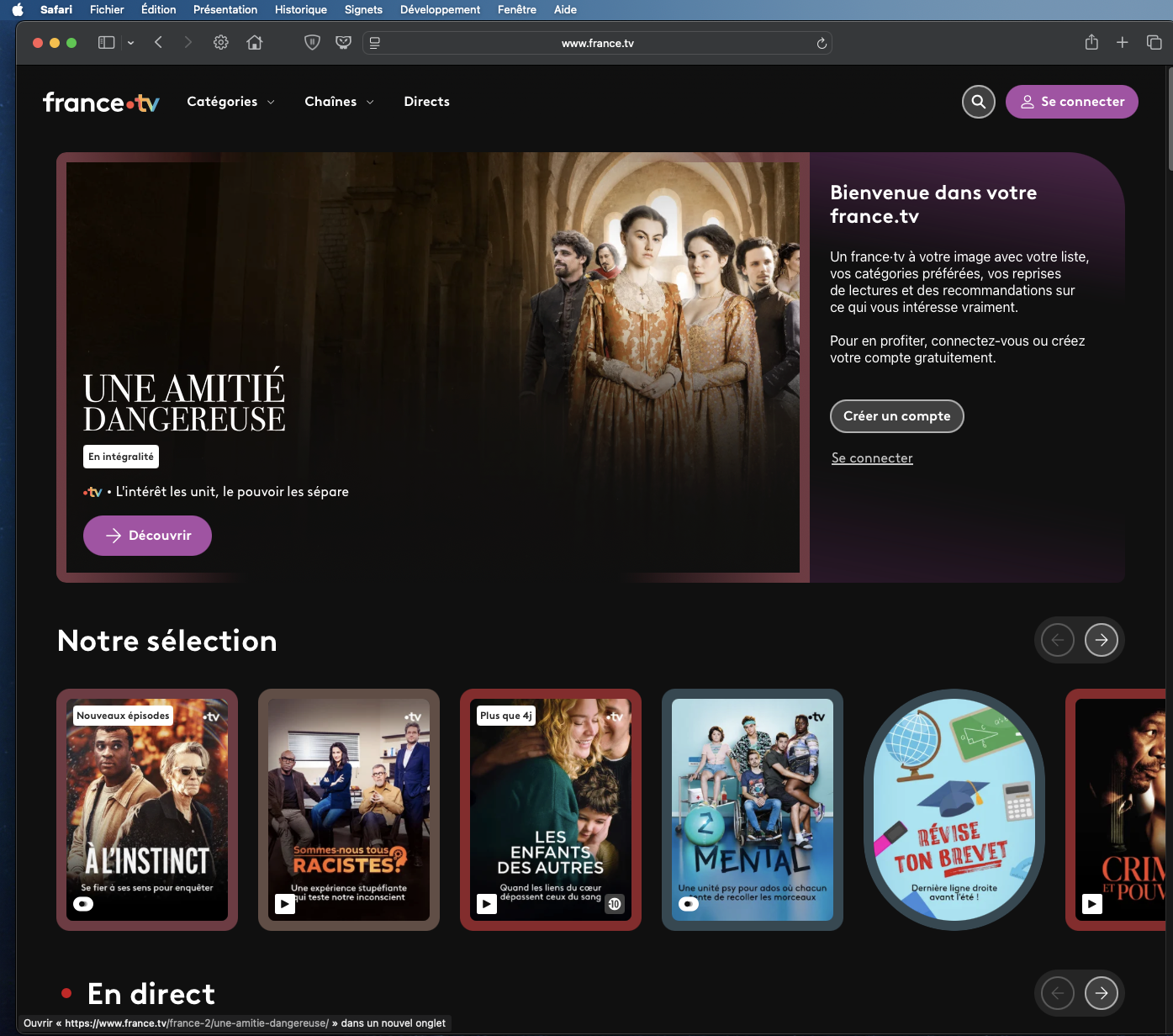The width and height of the screenshot is (1173, 1036).
Task: Open the Directs page
Action: pyautogui.click(x=426, y=102)
